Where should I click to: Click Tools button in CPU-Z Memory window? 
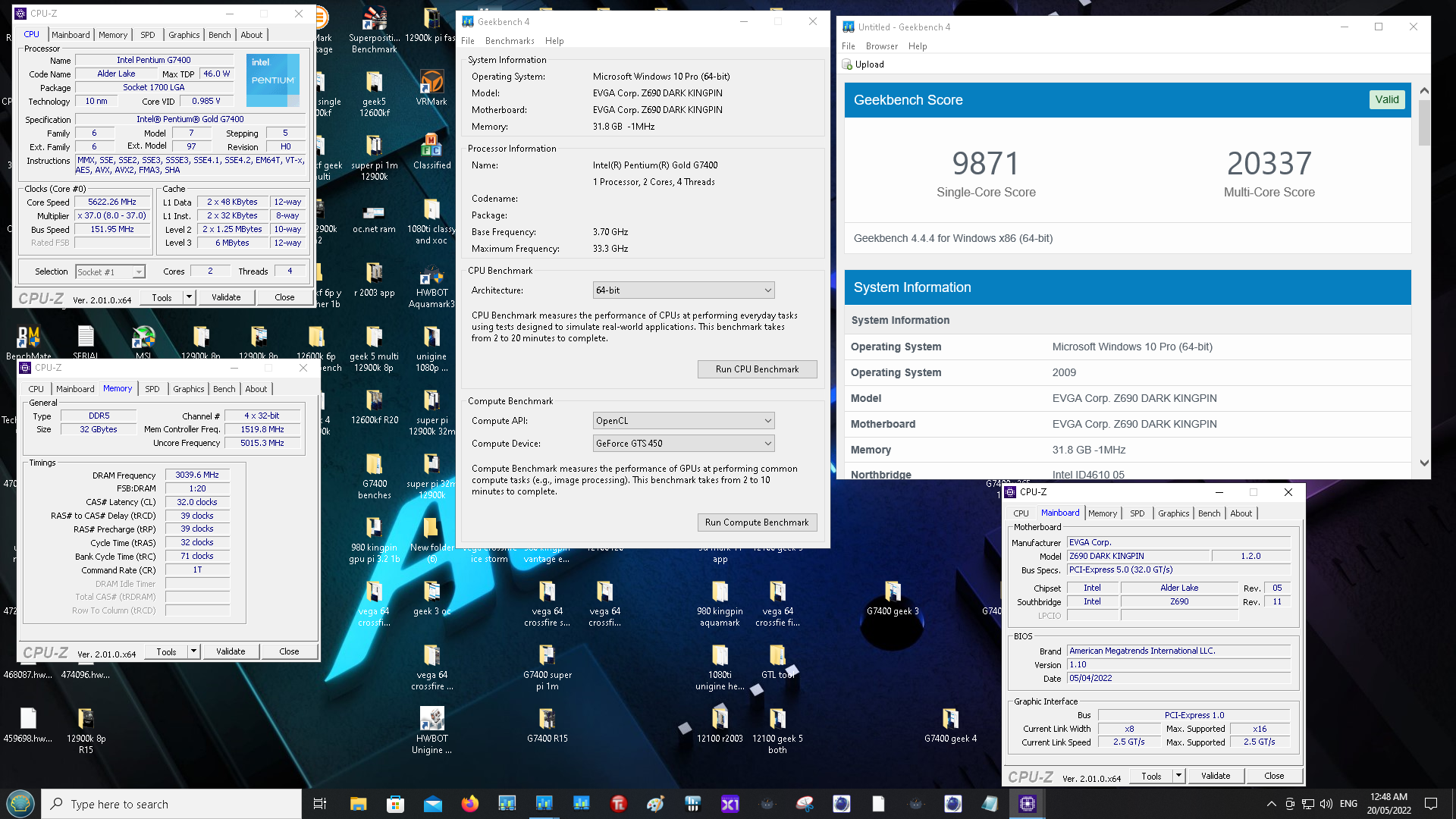point(166,651)
